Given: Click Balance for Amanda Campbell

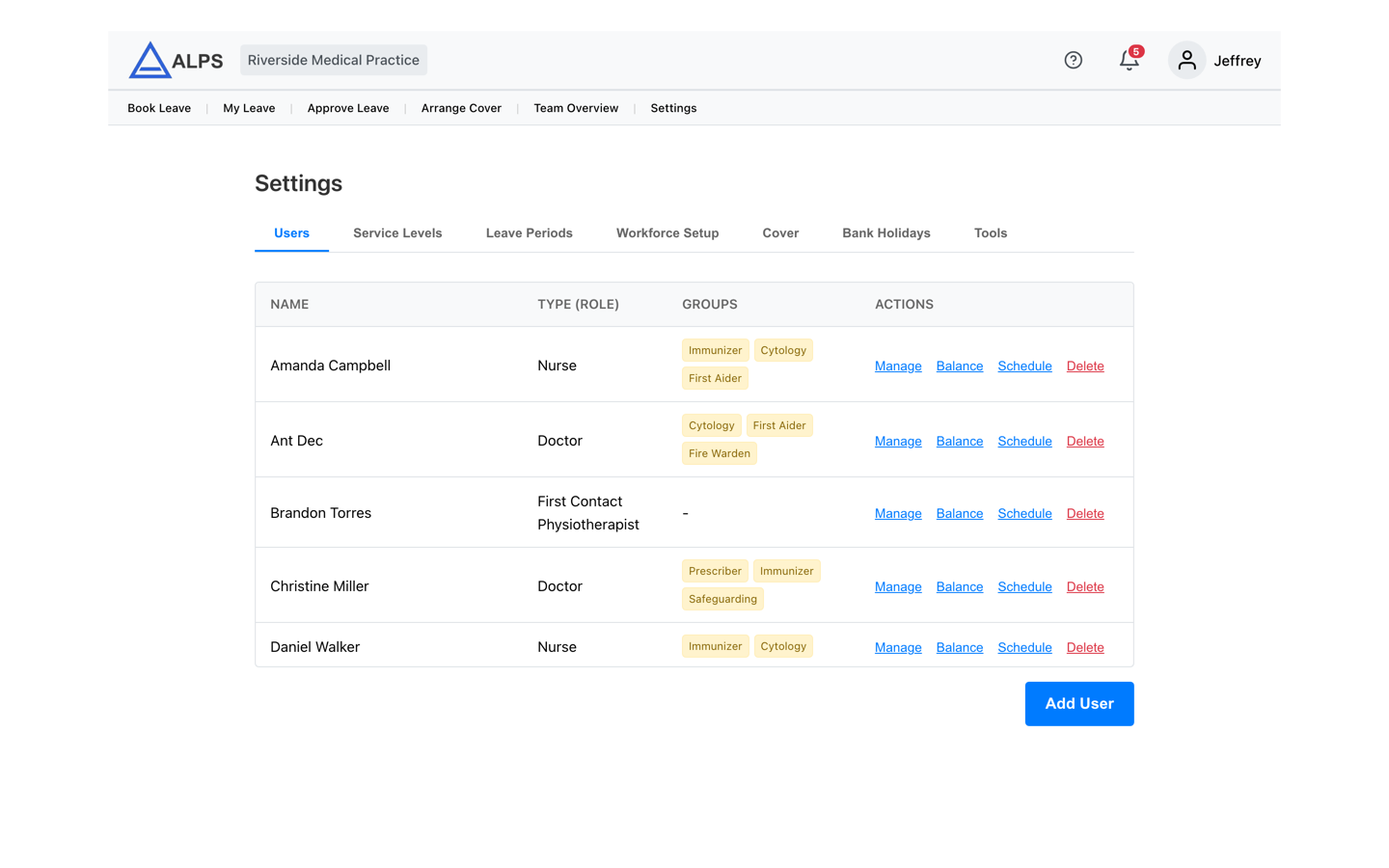Looking at the screenshot, I should [960, 366].
